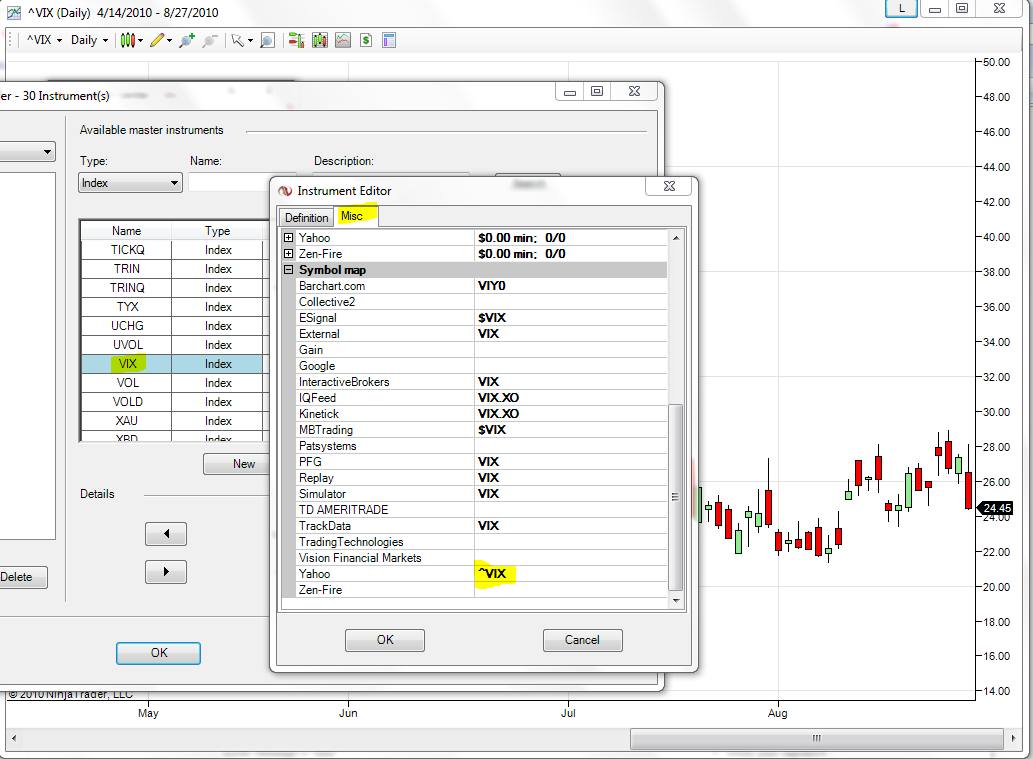The height and width of the screenshot is (759, 1033).
Task: Click the Delete button in Instrument Manager
Action: [22, 577]
